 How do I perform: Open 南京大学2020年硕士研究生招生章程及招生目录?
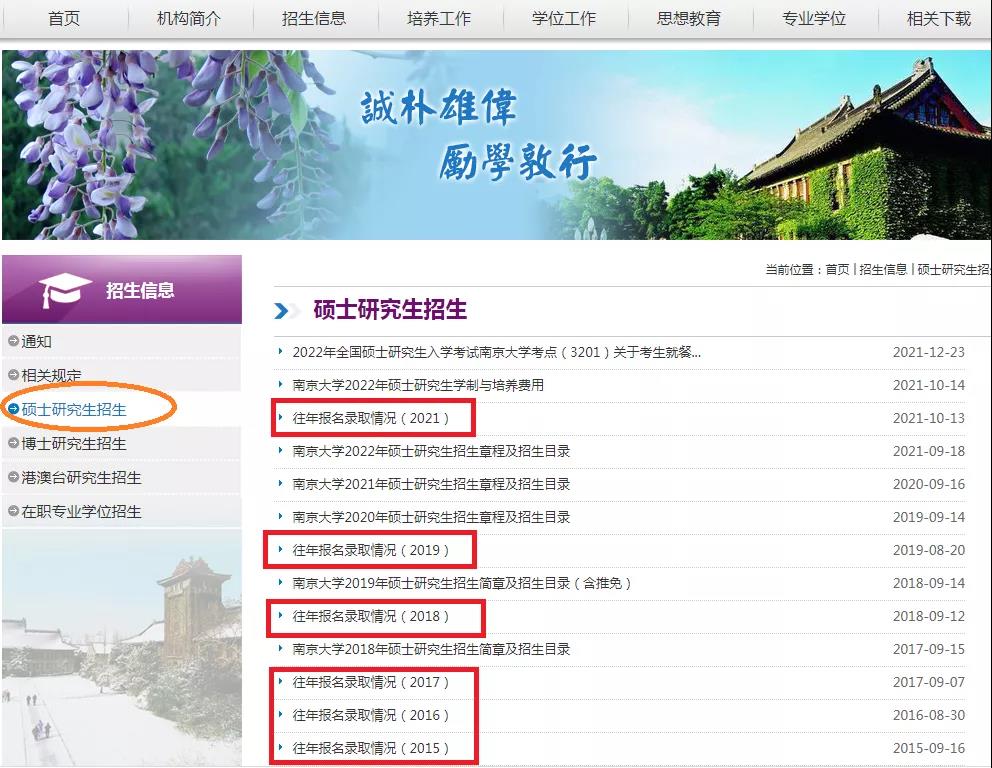click(431, 517)
